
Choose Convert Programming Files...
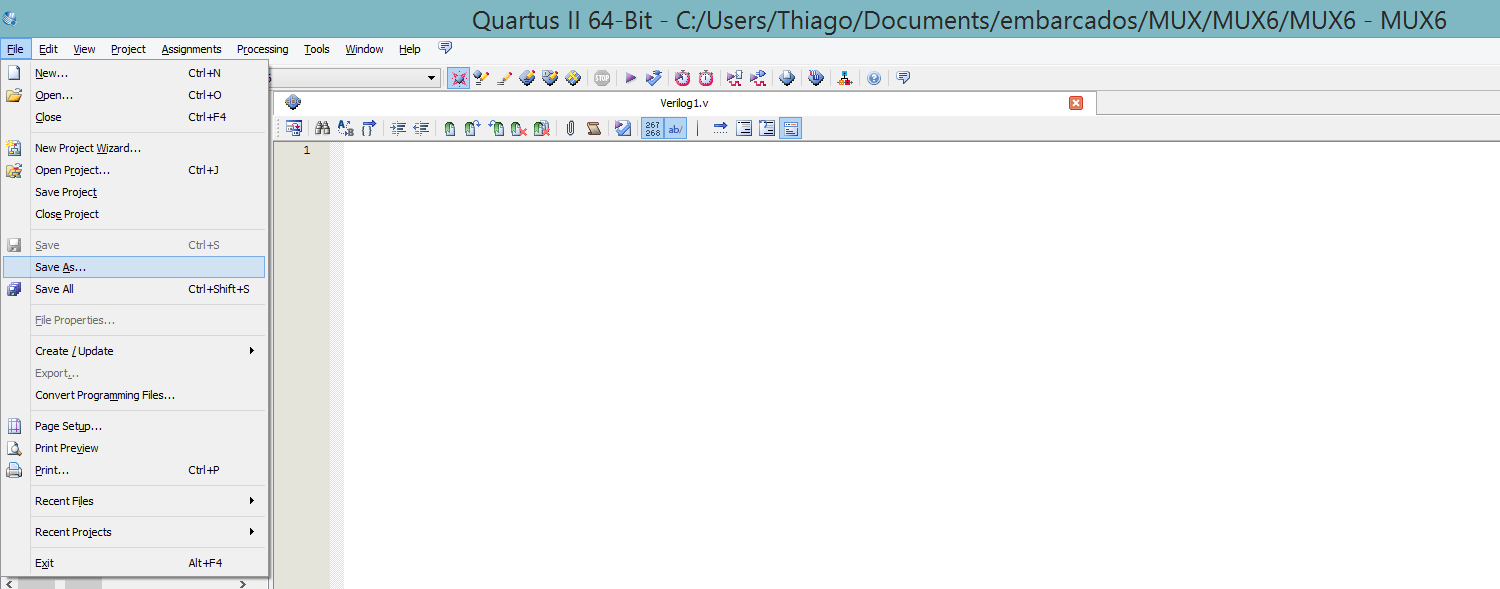click(x=134, y=395)
